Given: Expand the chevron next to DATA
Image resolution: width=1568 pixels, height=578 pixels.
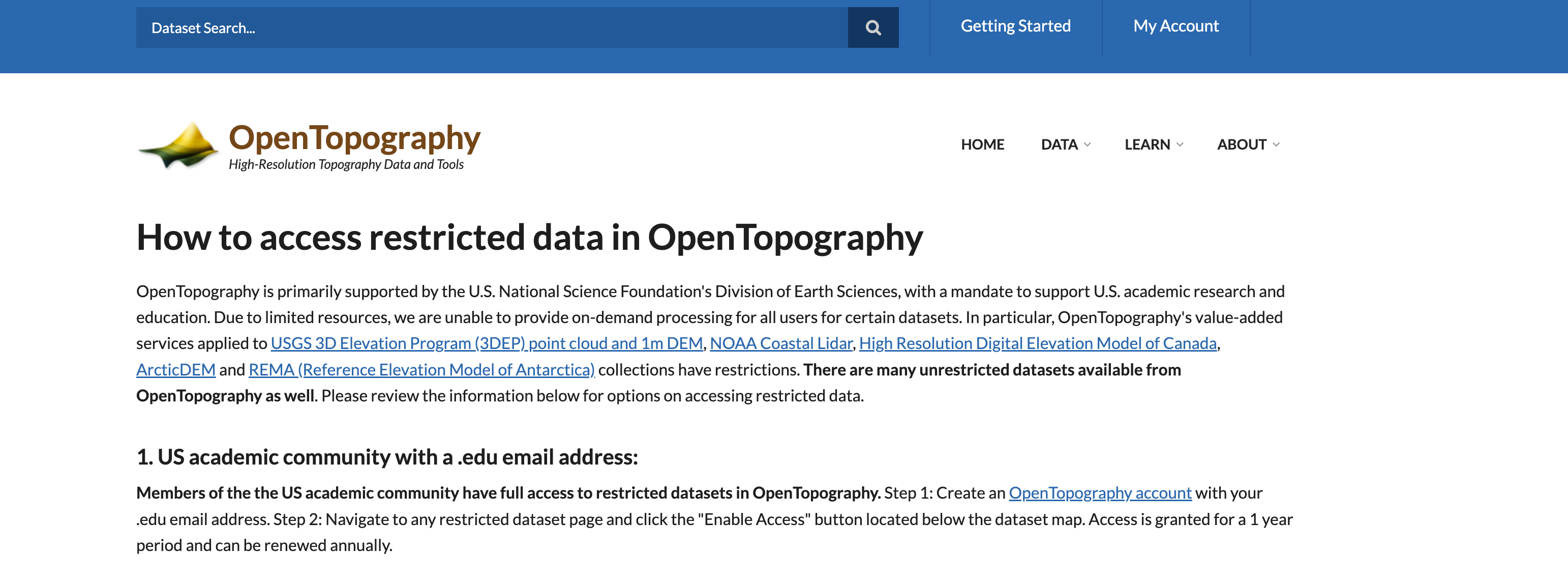Looking at the screenshot, I should [1087, 144].
